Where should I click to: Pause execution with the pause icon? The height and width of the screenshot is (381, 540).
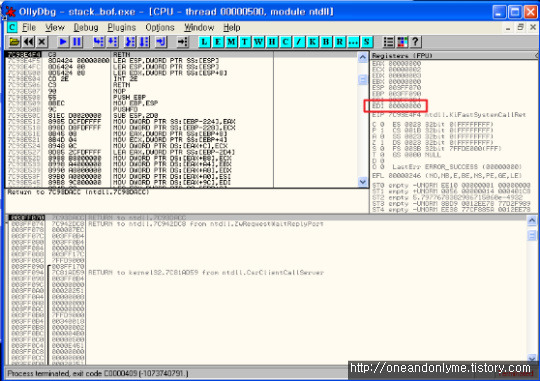pos(77,42)
